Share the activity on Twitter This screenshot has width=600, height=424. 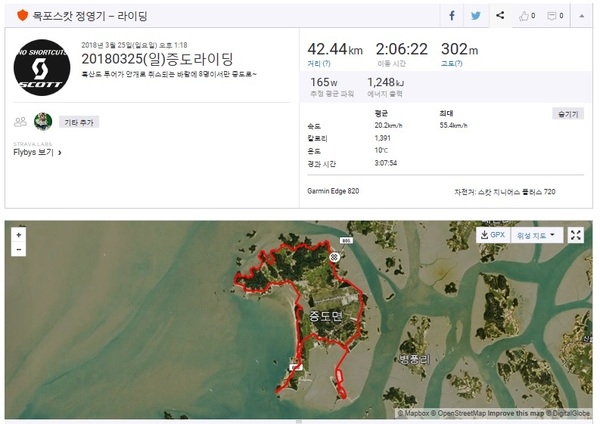[476, 16]
